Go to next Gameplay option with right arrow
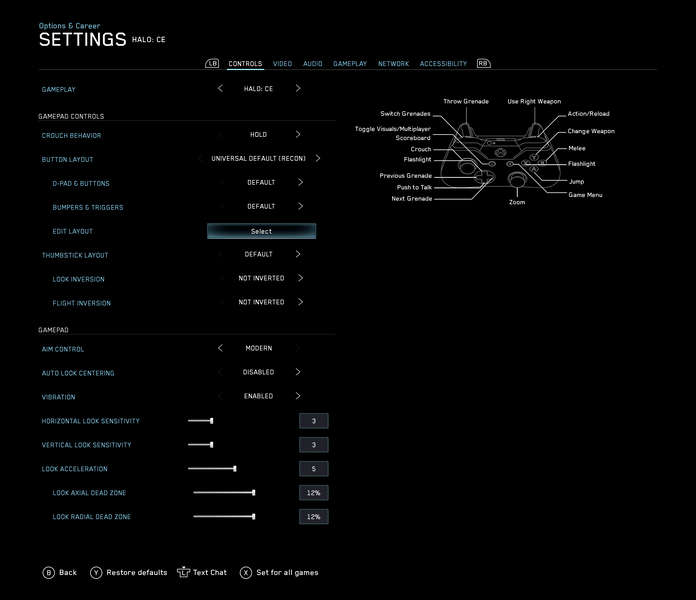 (298, 88)
